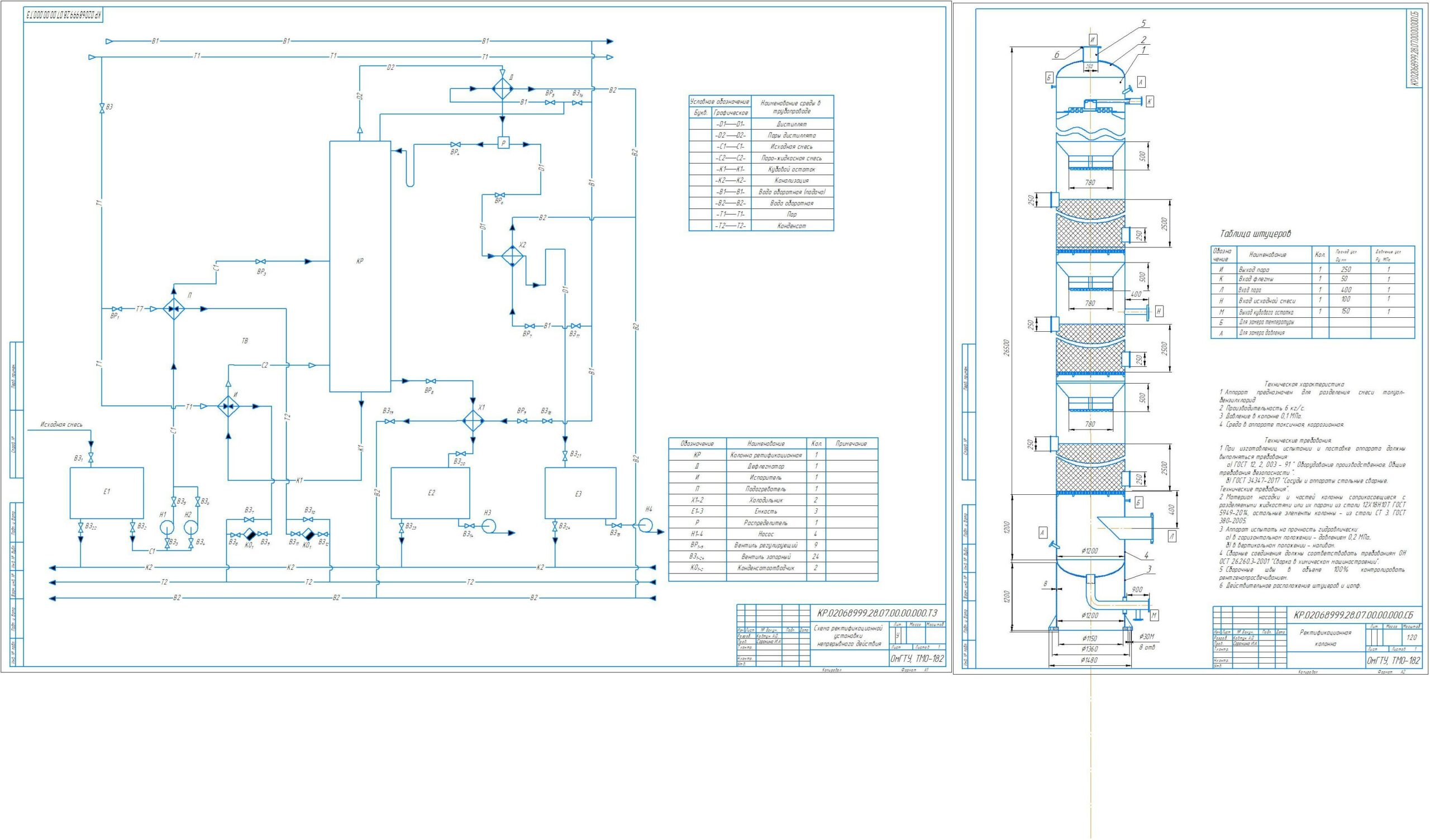Click the cooler X2 exchanger symbol
1430x840 pixels.
pos(512,256)
